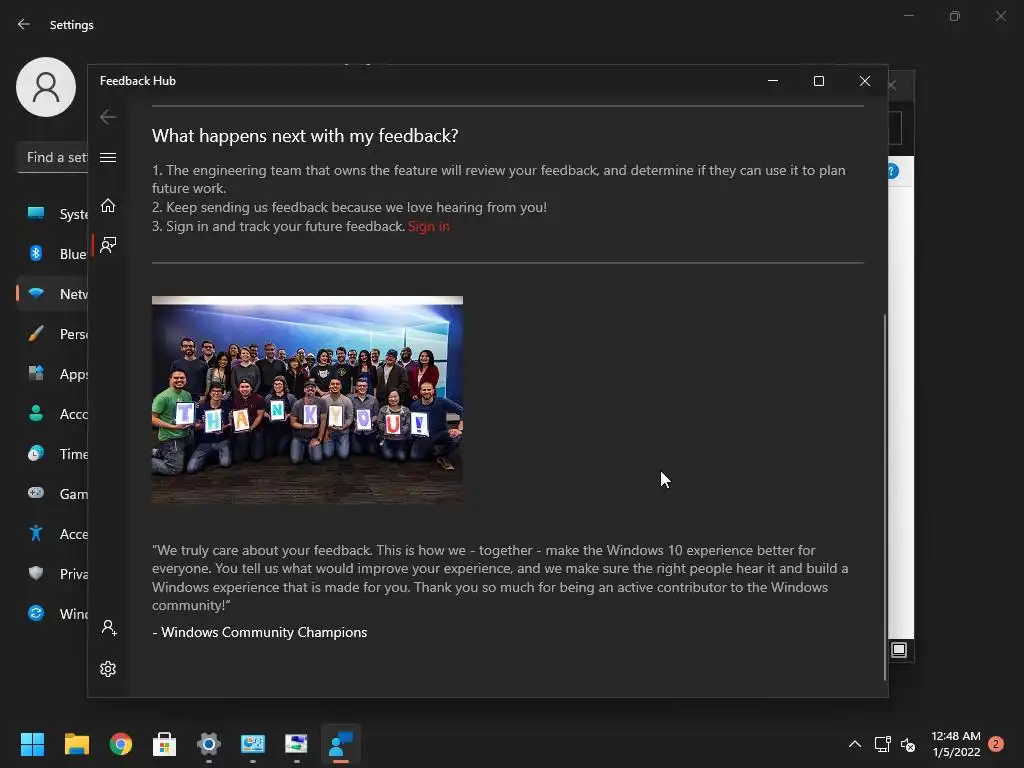Close the Feedback Hub window
1024x768 pixels.
tap(865, 81)
